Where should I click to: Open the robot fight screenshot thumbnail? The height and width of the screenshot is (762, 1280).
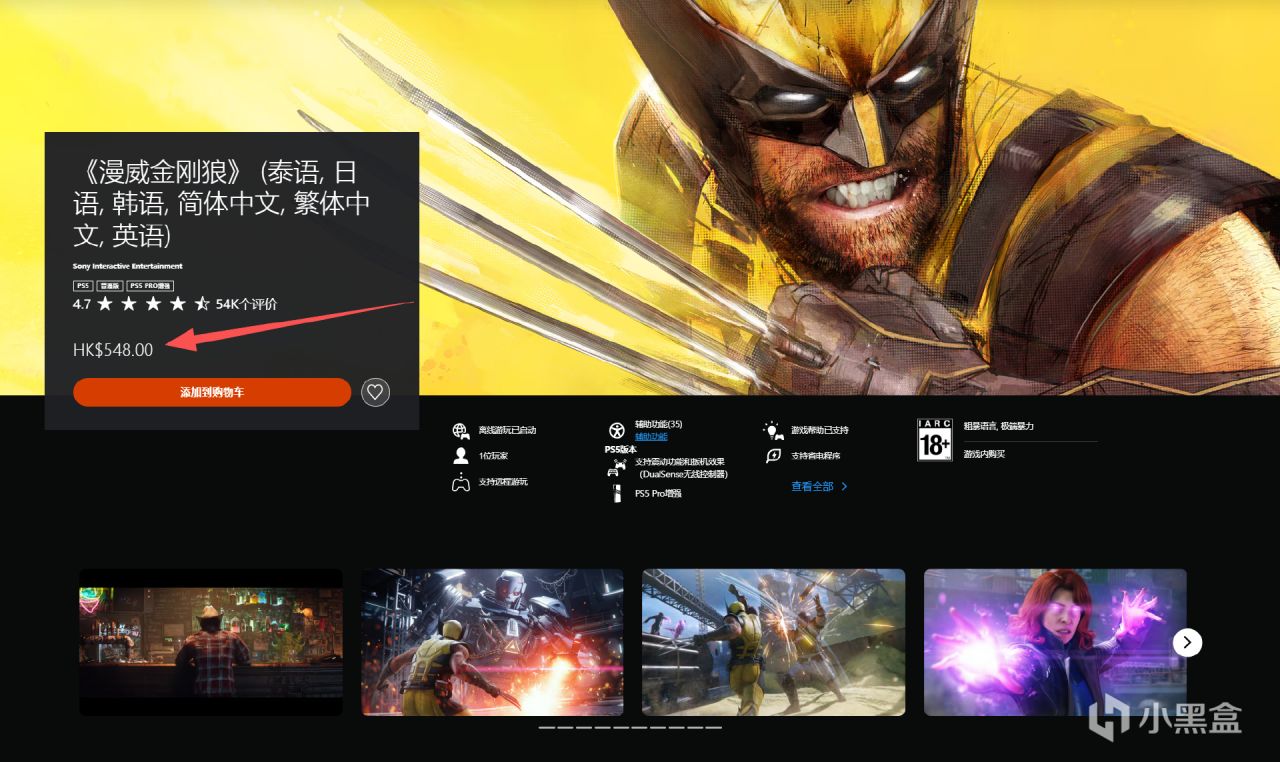[x=492, y=642]
